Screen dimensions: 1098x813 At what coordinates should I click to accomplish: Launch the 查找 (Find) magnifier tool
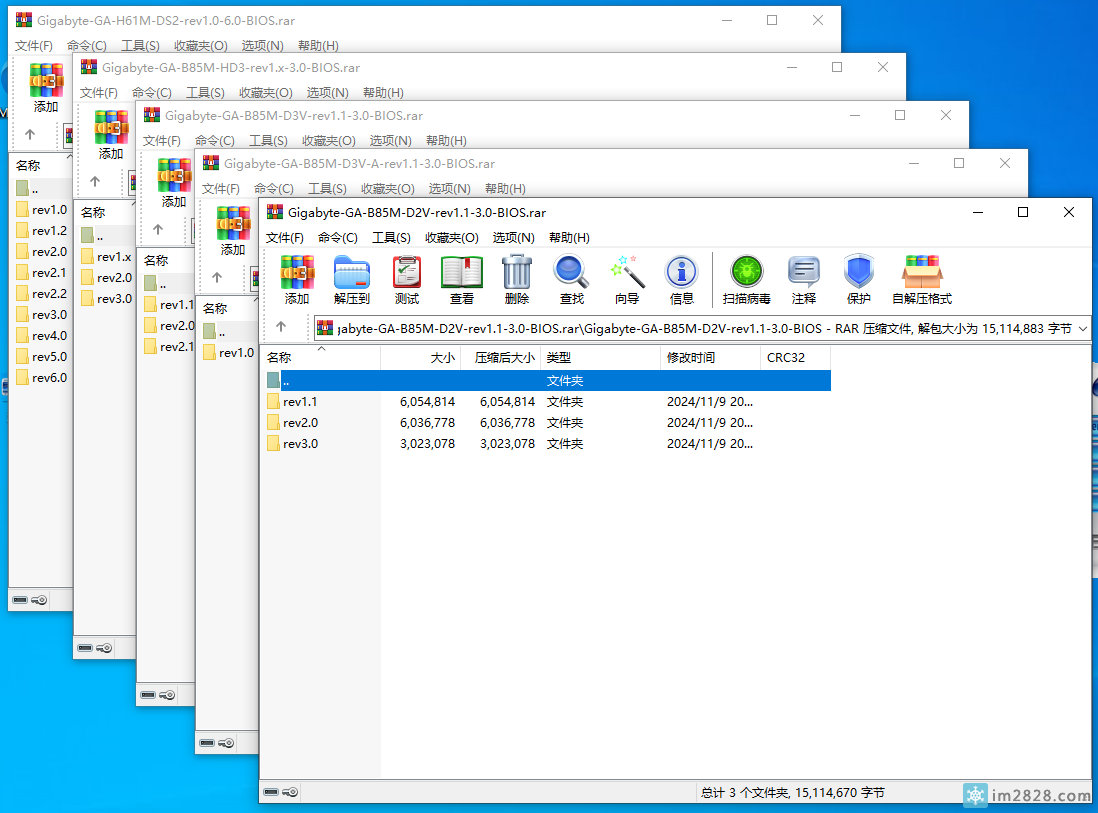tap(571, 279)
